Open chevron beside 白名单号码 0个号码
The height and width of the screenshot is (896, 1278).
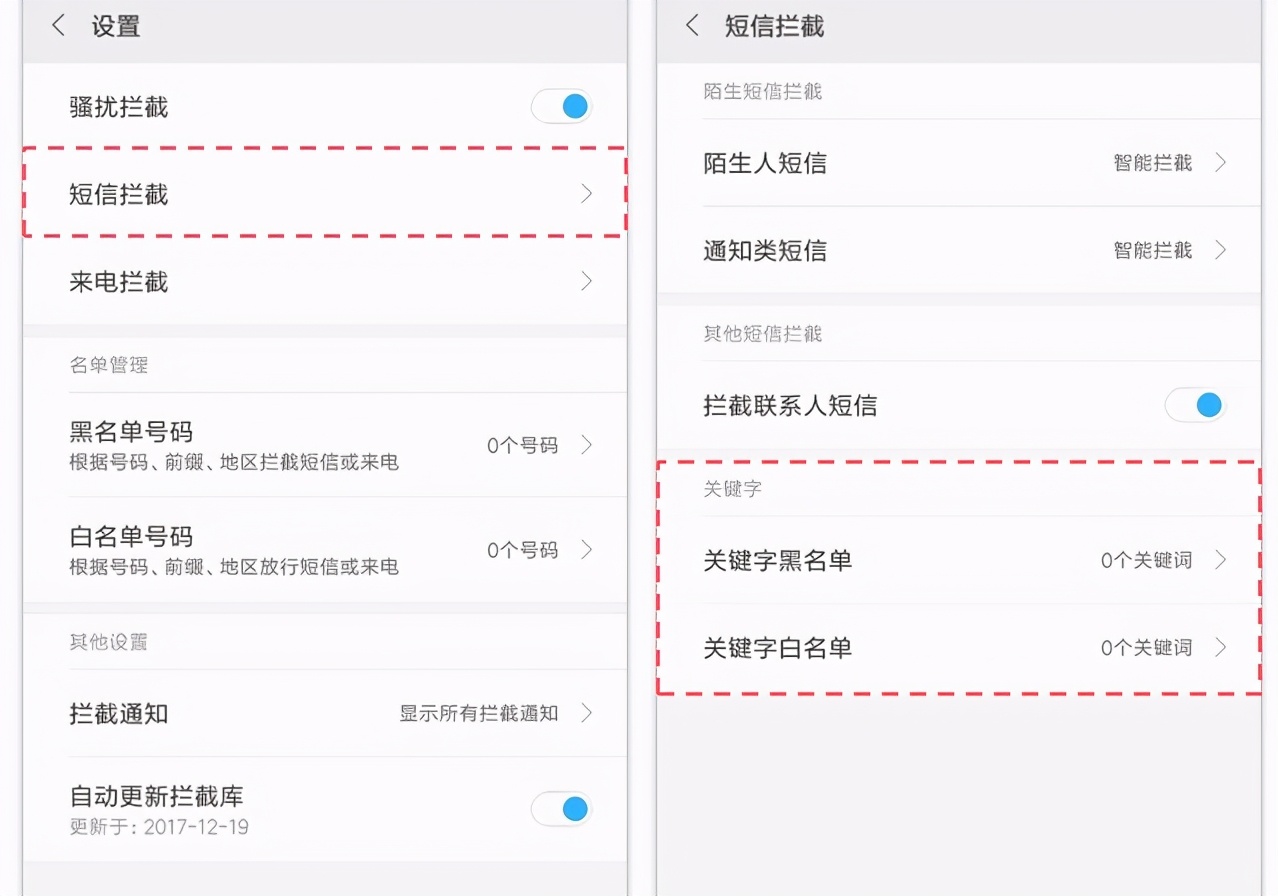click(x=587, y=549)
